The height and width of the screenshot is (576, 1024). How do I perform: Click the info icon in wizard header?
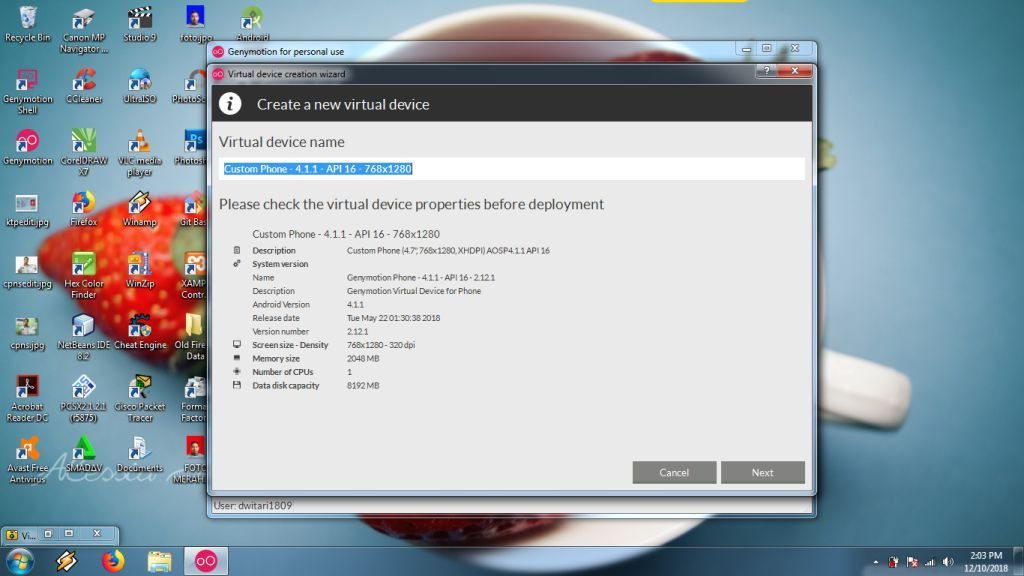pos(230,104)
